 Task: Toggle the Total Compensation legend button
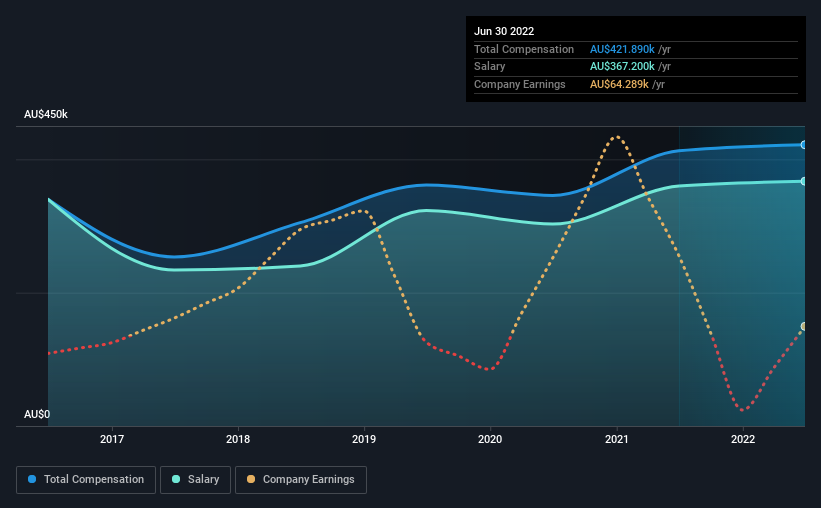click(x=86, y=480)
